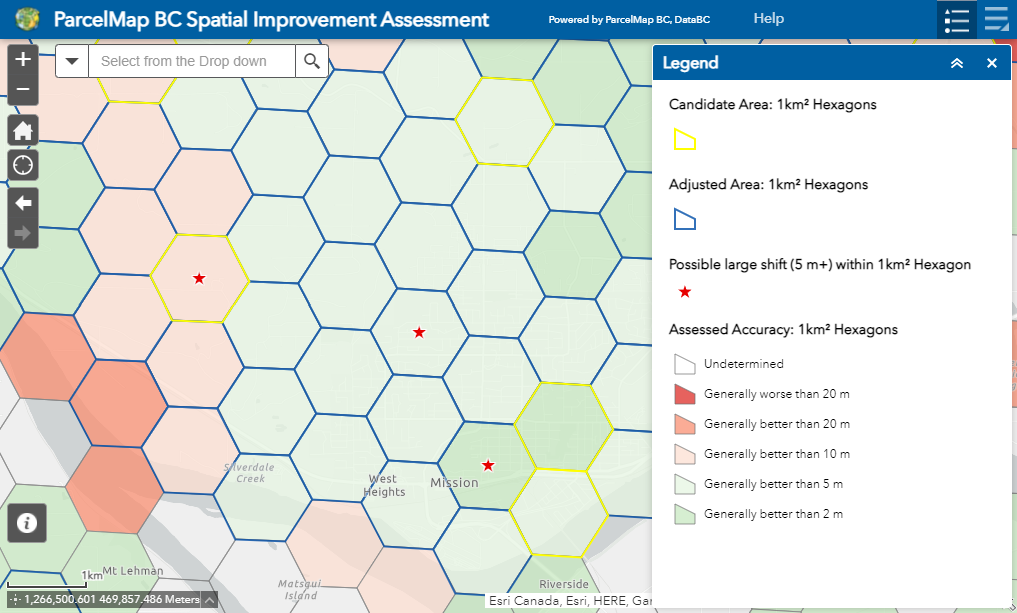This screenshot has width=1017, height=613.
Task: Click the 'Possible large shift (5 m+)' legend heading
Action: click(820, 265)
